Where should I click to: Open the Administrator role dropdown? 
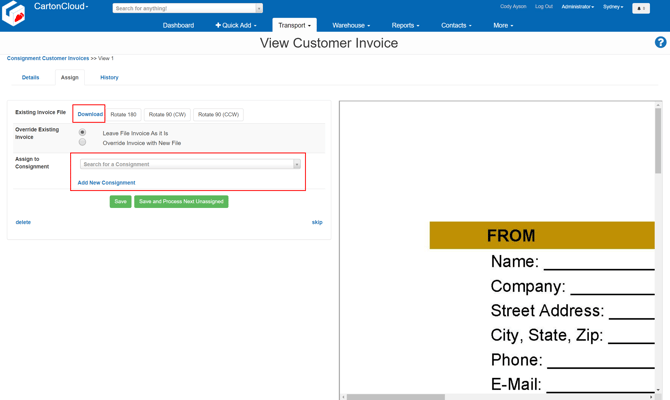tap(578, 7)
